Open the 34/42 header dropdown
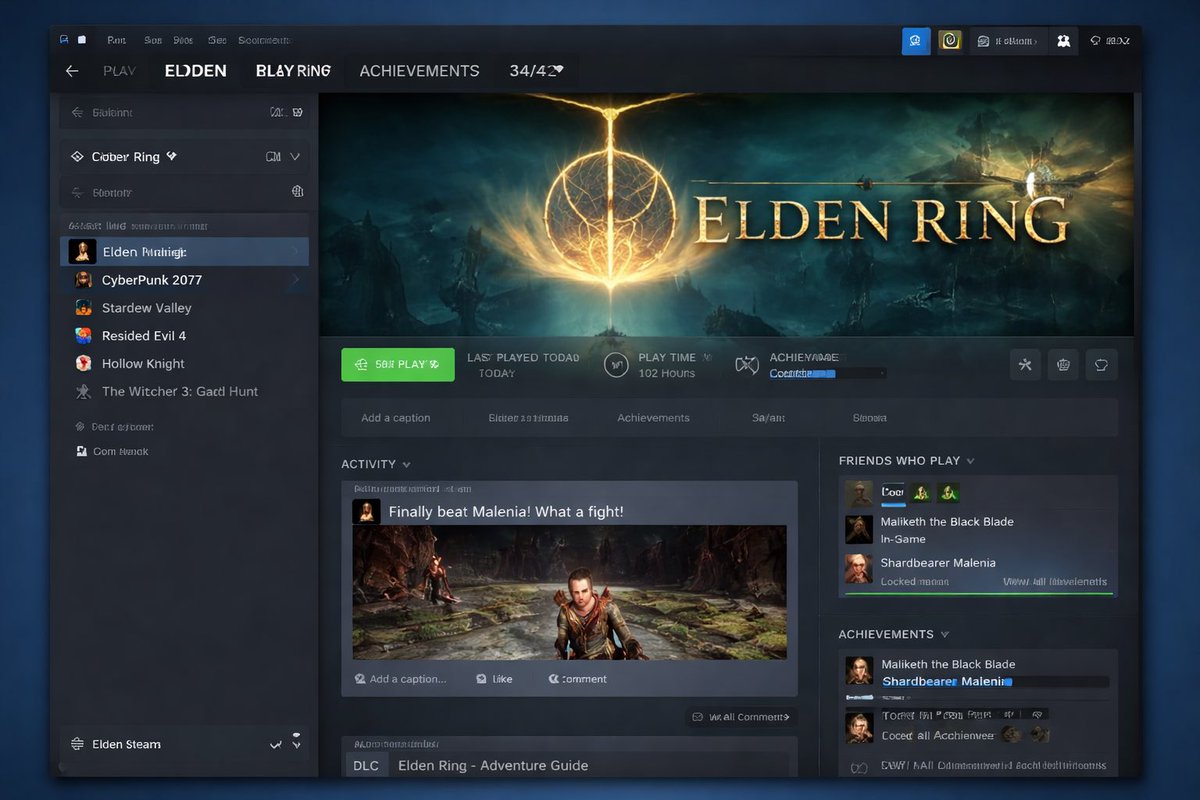 point(536,71)
